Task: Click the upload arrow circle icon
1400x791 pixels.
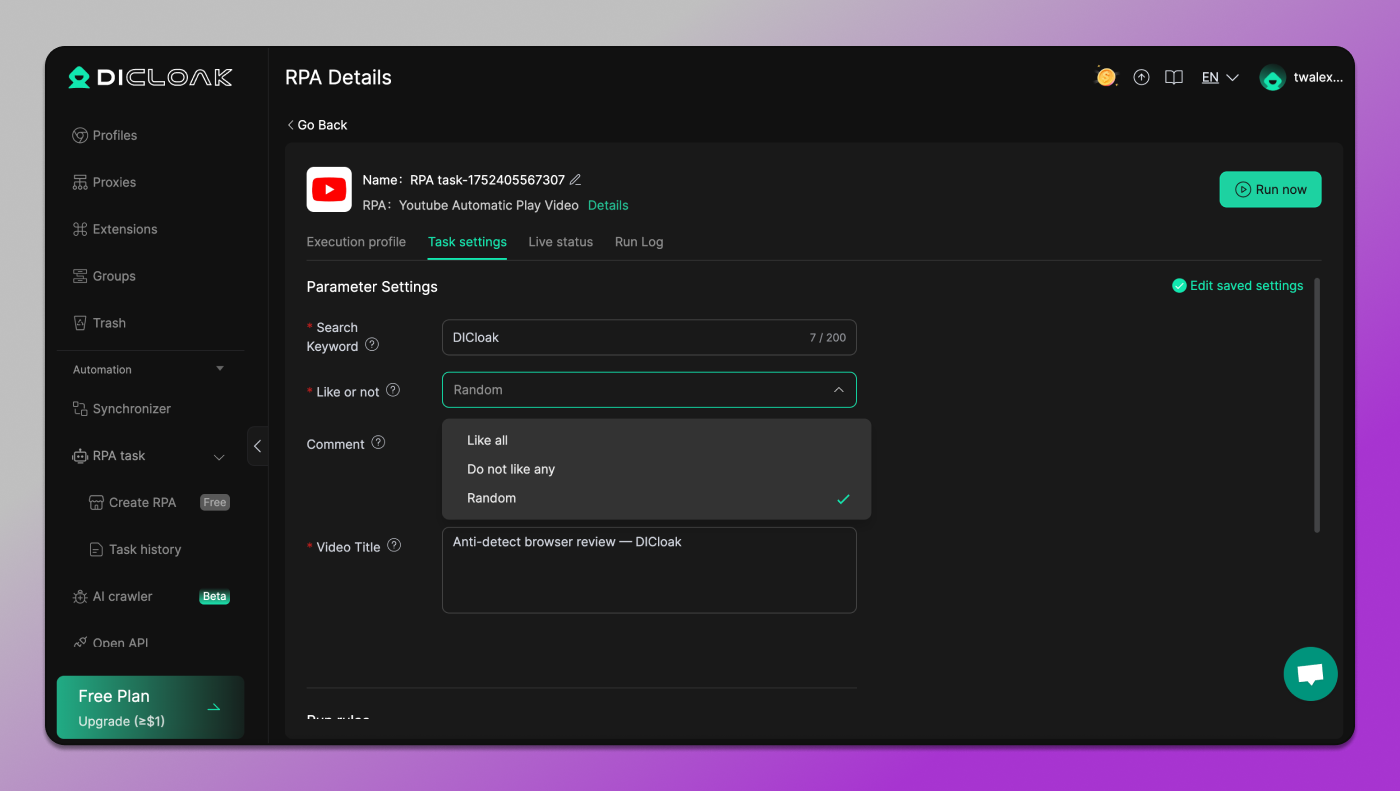Action: tap(1141, 77)
